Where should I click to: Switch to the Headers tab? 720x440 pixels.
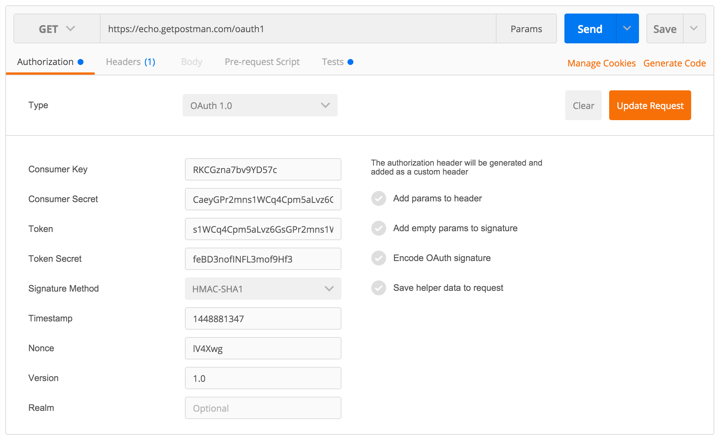[130, 62]
